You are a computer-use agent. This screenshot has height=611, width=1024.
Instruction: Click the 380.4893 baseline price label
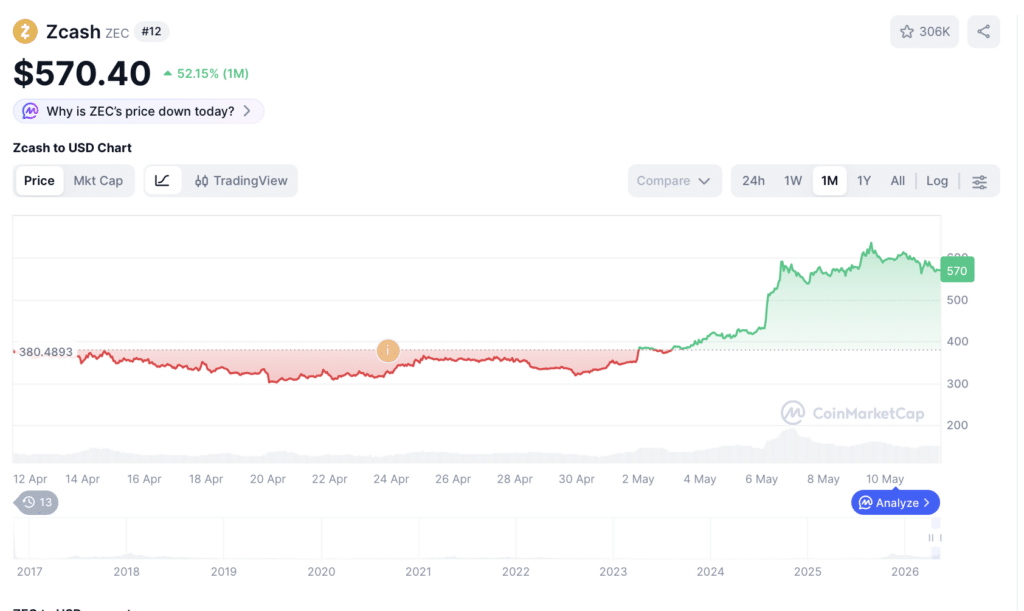coord(45,352)
